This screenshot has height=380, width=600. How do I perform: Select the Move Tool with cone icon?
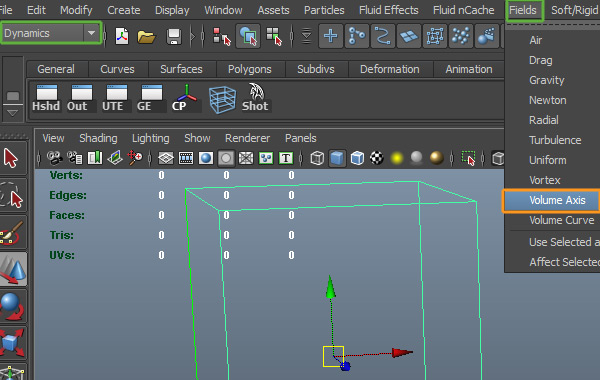12,269
